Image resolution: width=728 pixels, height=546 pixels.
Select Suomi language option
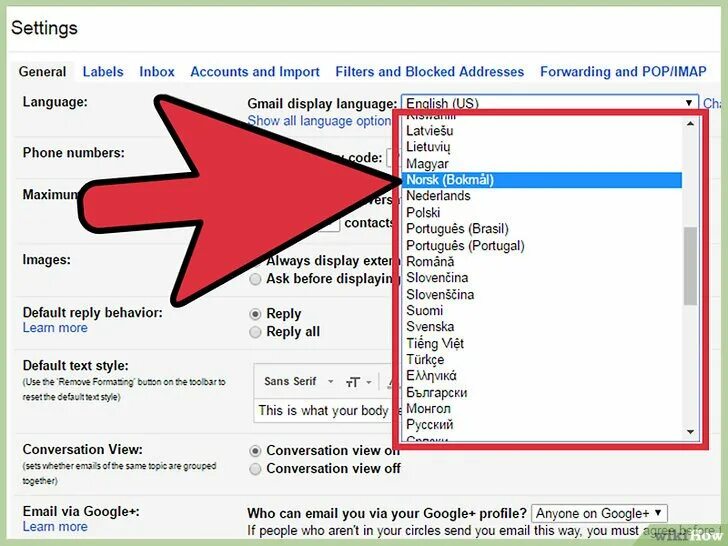[541, 311]
